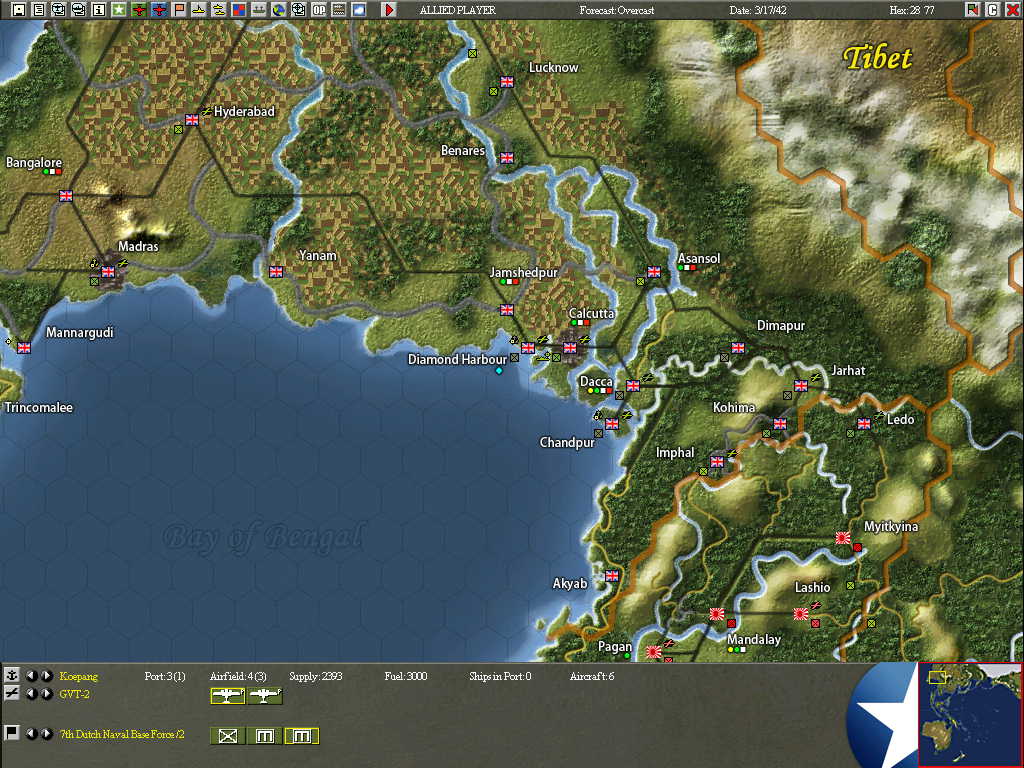Click the 'Forecast: Overcast' text
Screen dimensions: 1024x768
point(616,10)
